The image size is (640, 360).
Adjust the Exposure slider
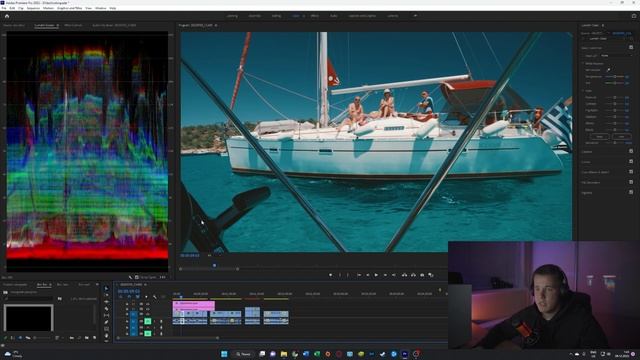point(615,97)
